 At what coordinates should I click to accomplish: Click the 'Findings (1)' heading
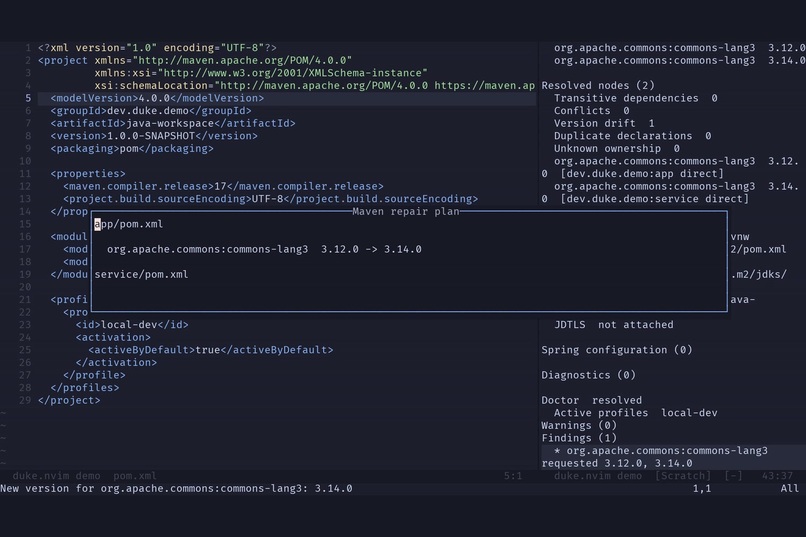tap(579, 438)
